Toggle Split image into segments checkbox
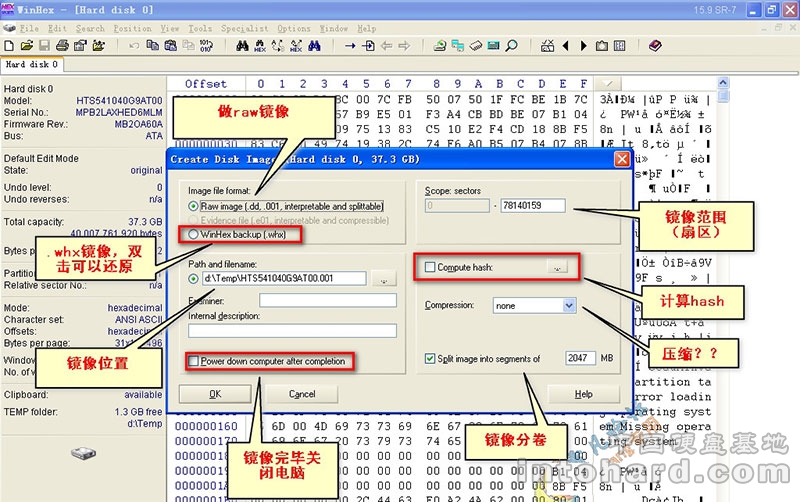The image size is (800, 502). click(430, 359)
